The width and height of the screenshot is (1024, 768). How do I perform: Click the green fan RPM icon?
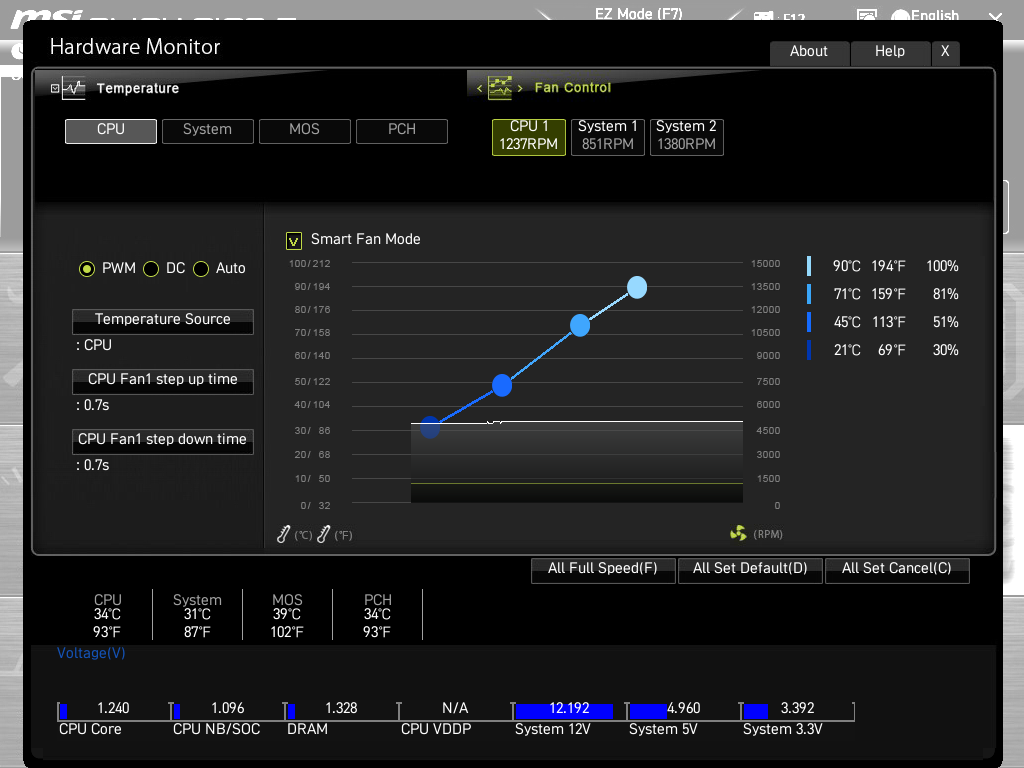738,534
